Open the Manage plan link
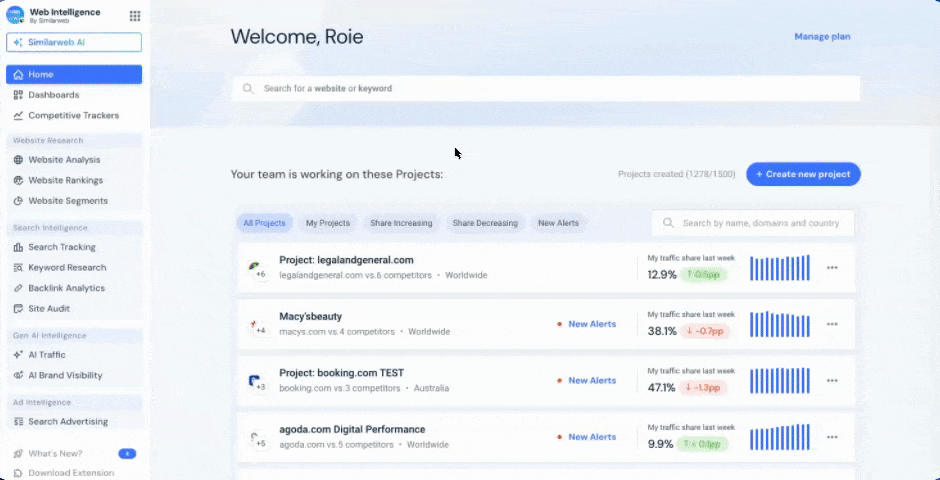Screen dimensions: 940x480 coord(822,37)
